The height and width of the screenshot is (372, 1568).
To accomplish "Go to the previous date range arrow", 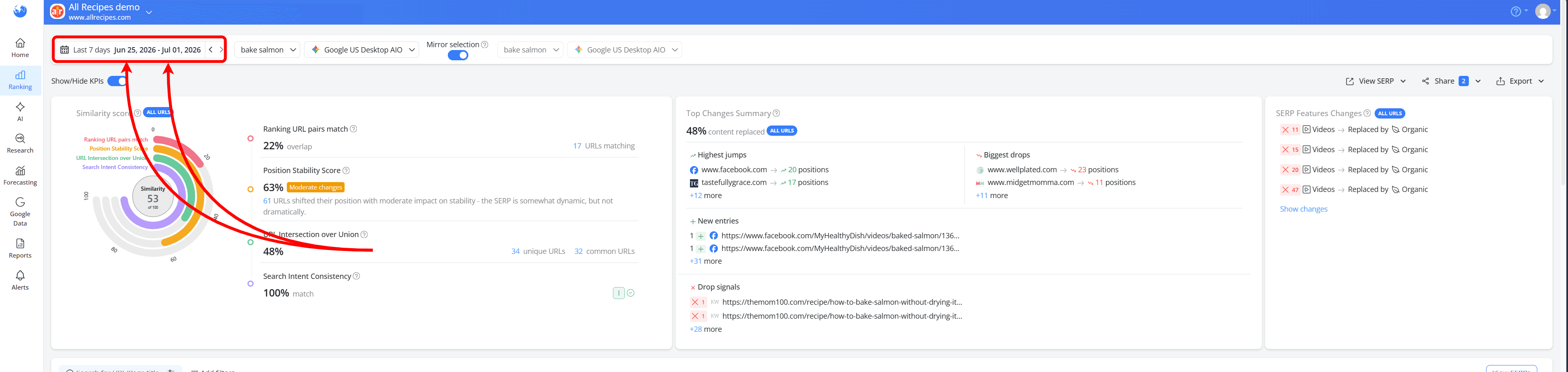I will click(211, 50).
